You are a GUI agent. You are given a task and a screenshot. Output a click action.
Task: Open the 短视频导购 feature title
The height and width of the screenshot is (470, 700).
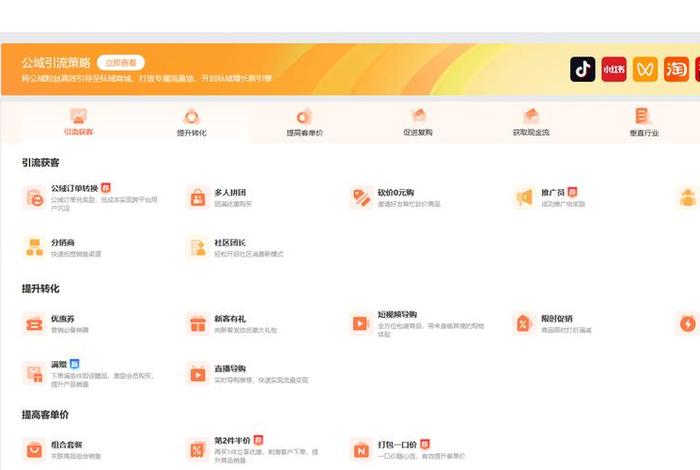[x=397, y=314]
